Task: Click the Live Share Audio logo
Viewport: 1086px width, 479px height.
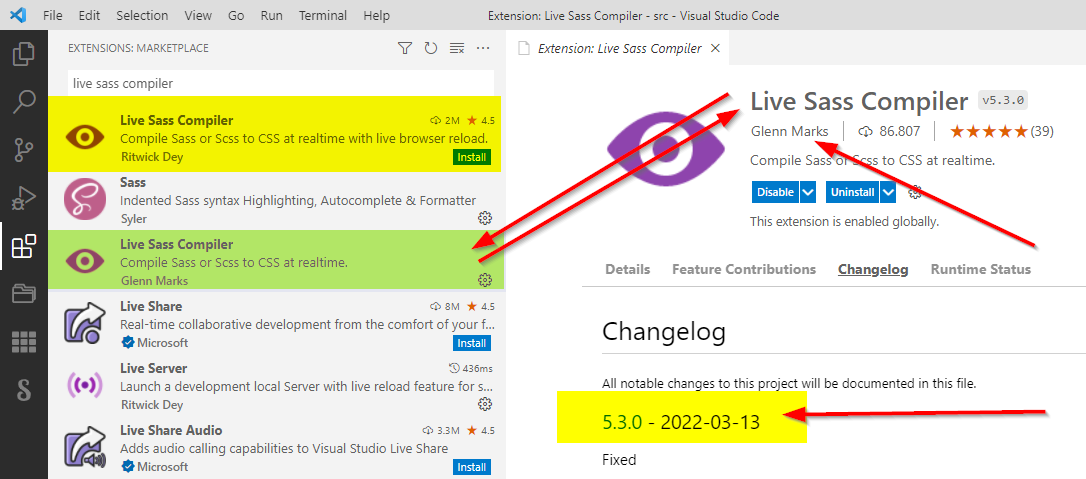Action: point(84,448)
